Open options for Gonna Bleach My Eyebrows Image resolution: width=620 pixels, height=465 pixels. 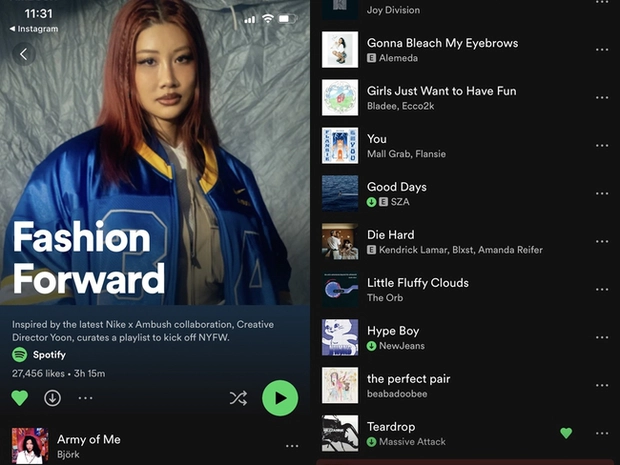click(x=602, y=50)
